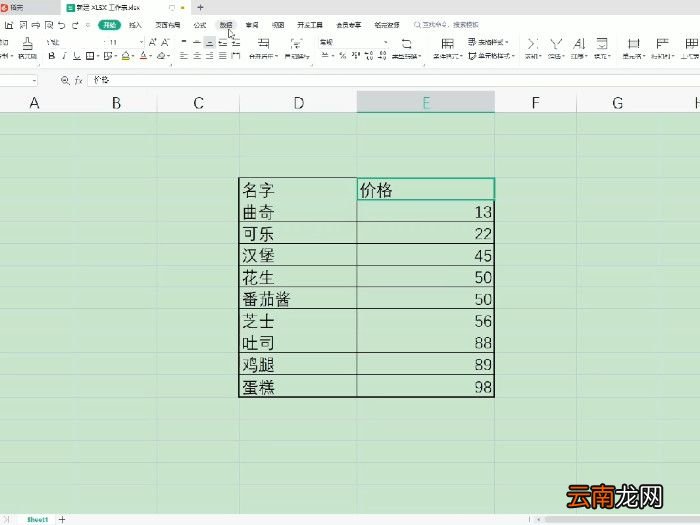This screenshot has height=525, width=700.
Task: Toggle underline formatting
Action: pos(77,56)
